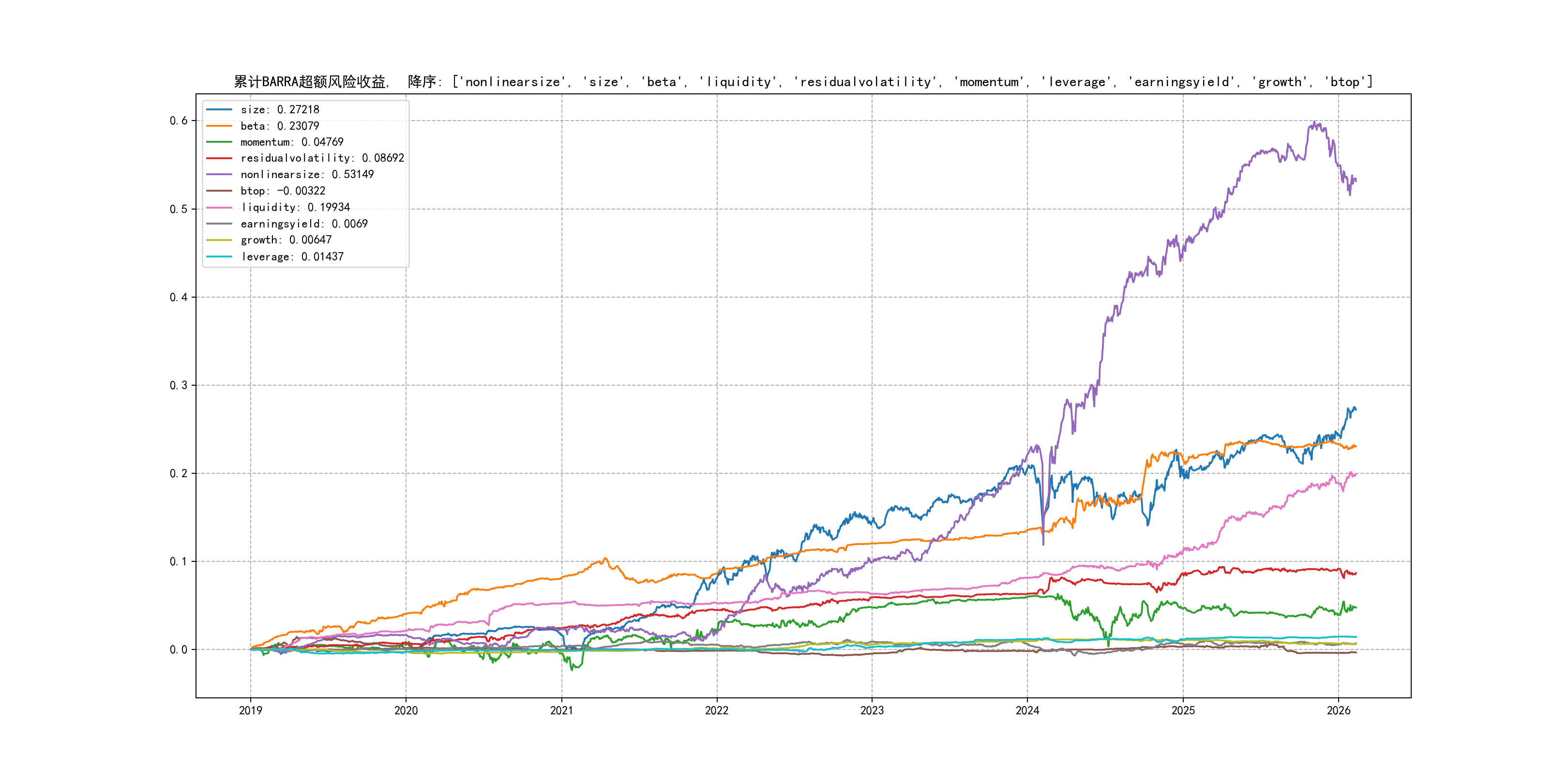Viewport: 1568px width, 784px height.
Task: Click the liquidity pink legend swatch
Action: coord(219,208)
